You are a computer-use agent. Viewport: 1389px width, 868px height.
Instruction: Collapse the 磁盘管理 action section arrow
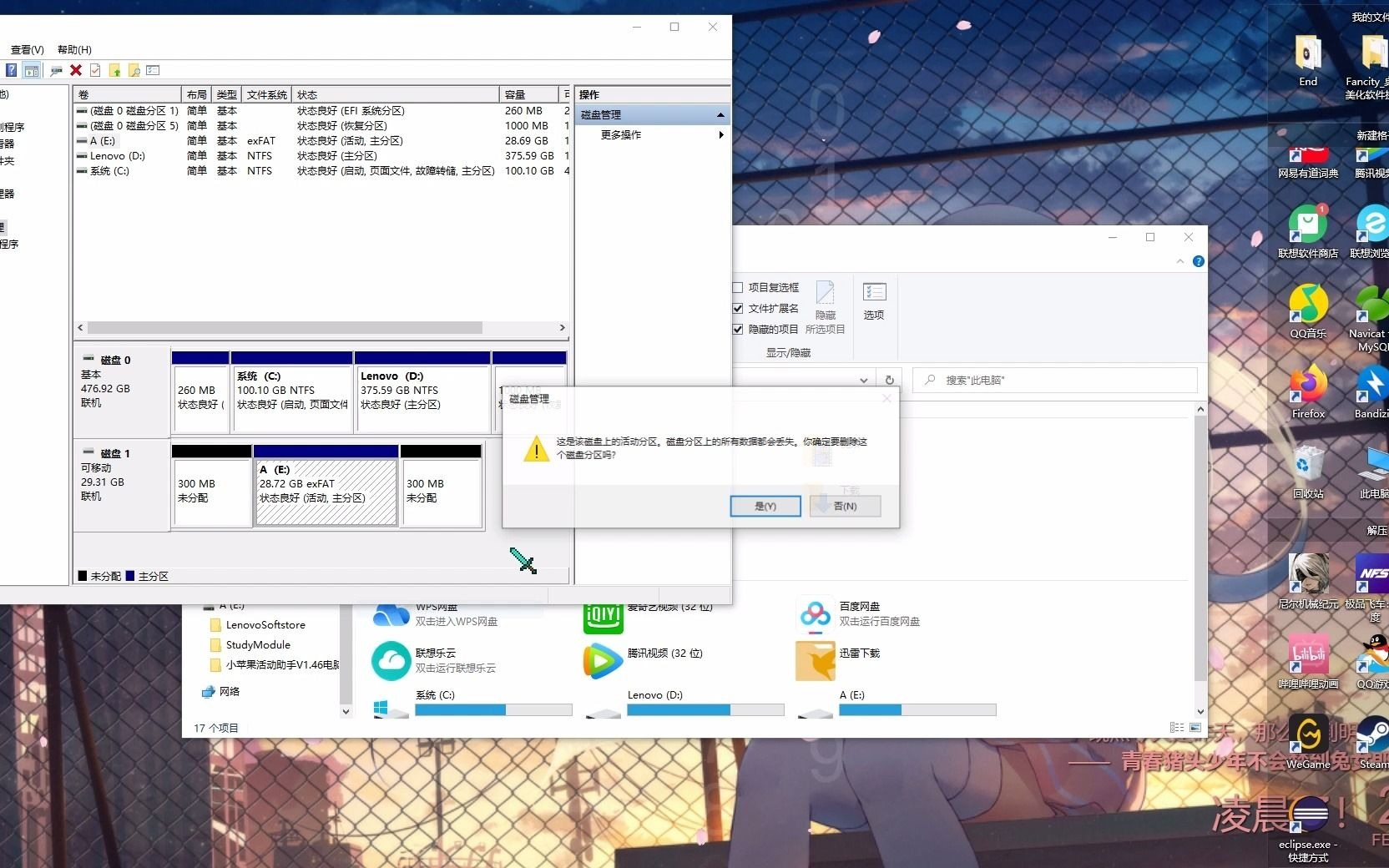coord(720,114)
